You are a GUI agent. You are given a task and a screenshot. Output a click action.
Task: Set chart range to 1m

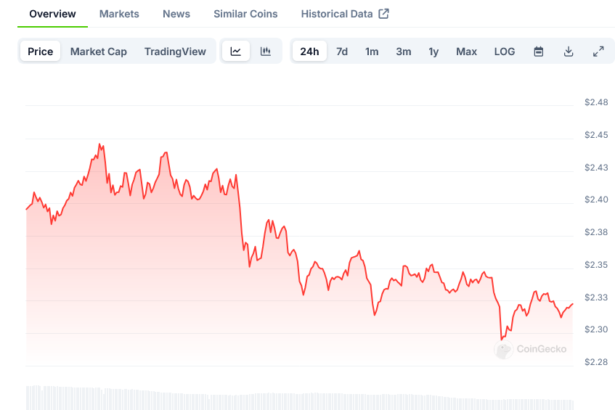pyautogui.click(x=372, y=51)
